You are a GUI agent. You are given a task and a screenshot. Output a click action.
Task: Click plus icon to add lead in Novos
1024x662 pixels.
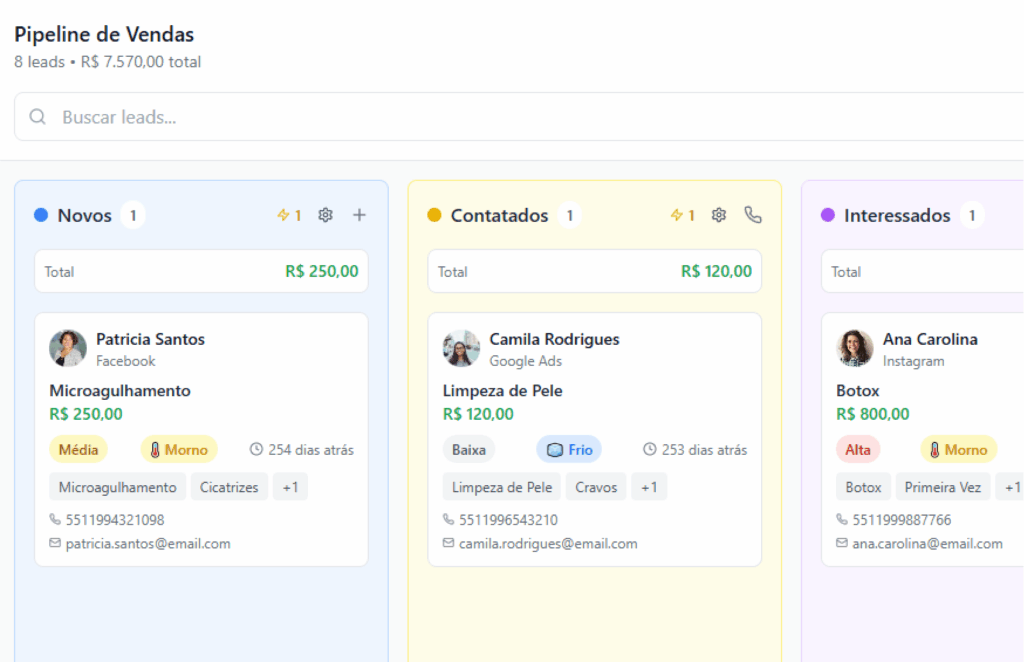359,215
